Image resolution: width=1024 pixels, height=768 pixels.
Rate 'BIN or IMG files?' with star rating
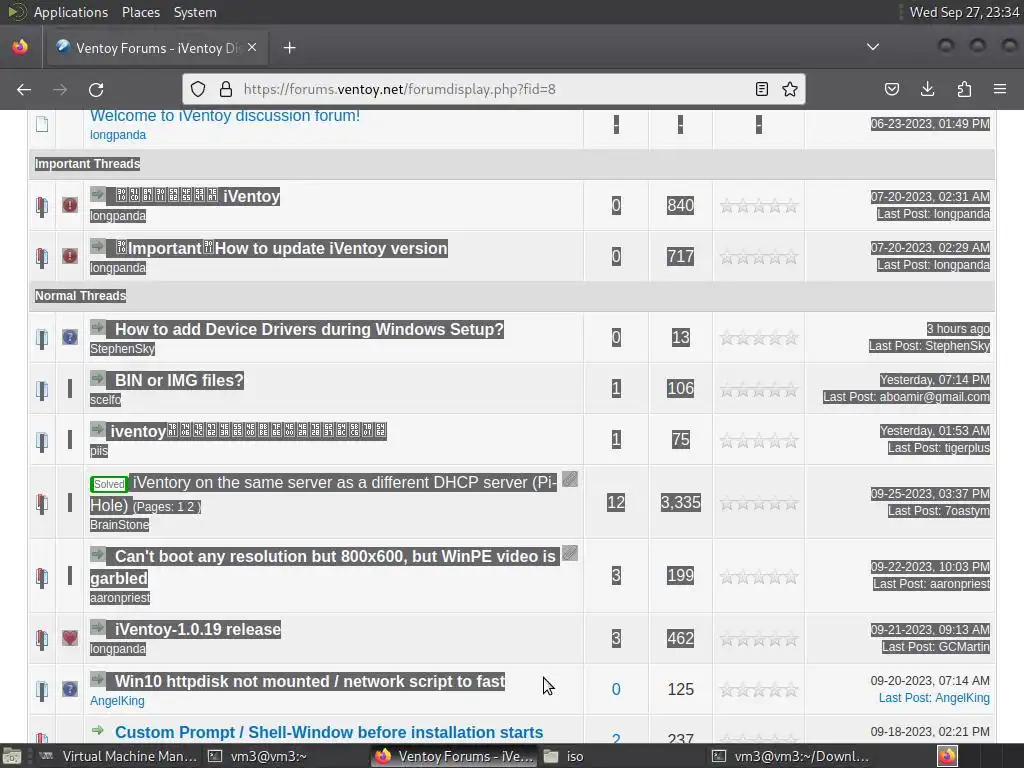point(759,391)
